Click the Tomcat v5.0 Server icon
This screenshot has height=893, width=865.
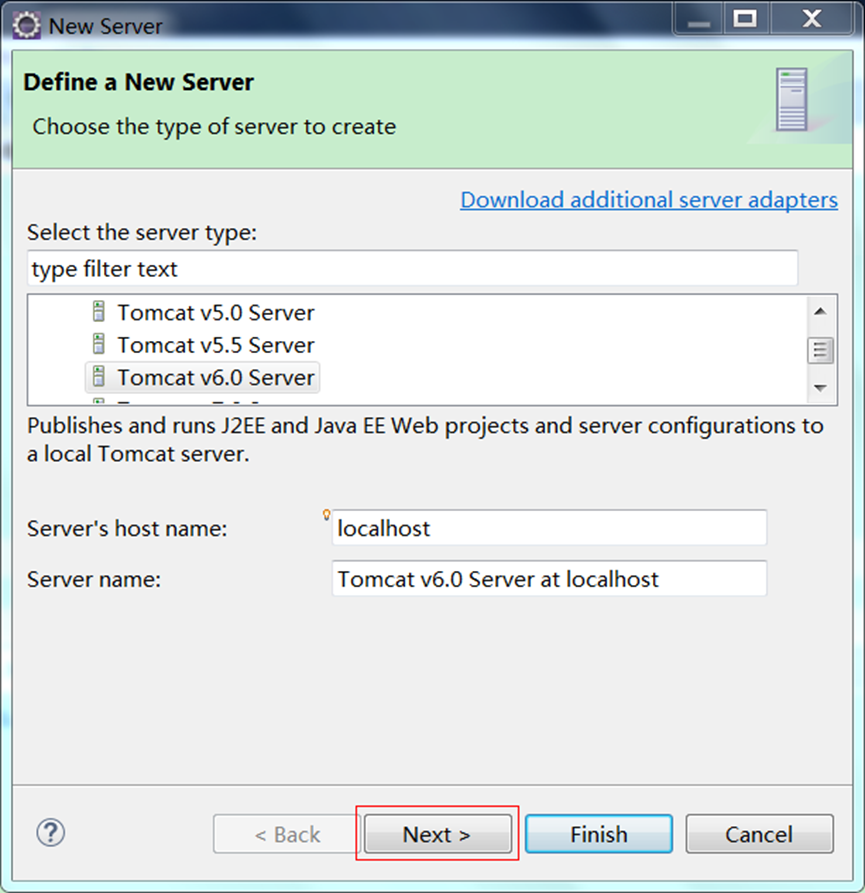[98, 312]
